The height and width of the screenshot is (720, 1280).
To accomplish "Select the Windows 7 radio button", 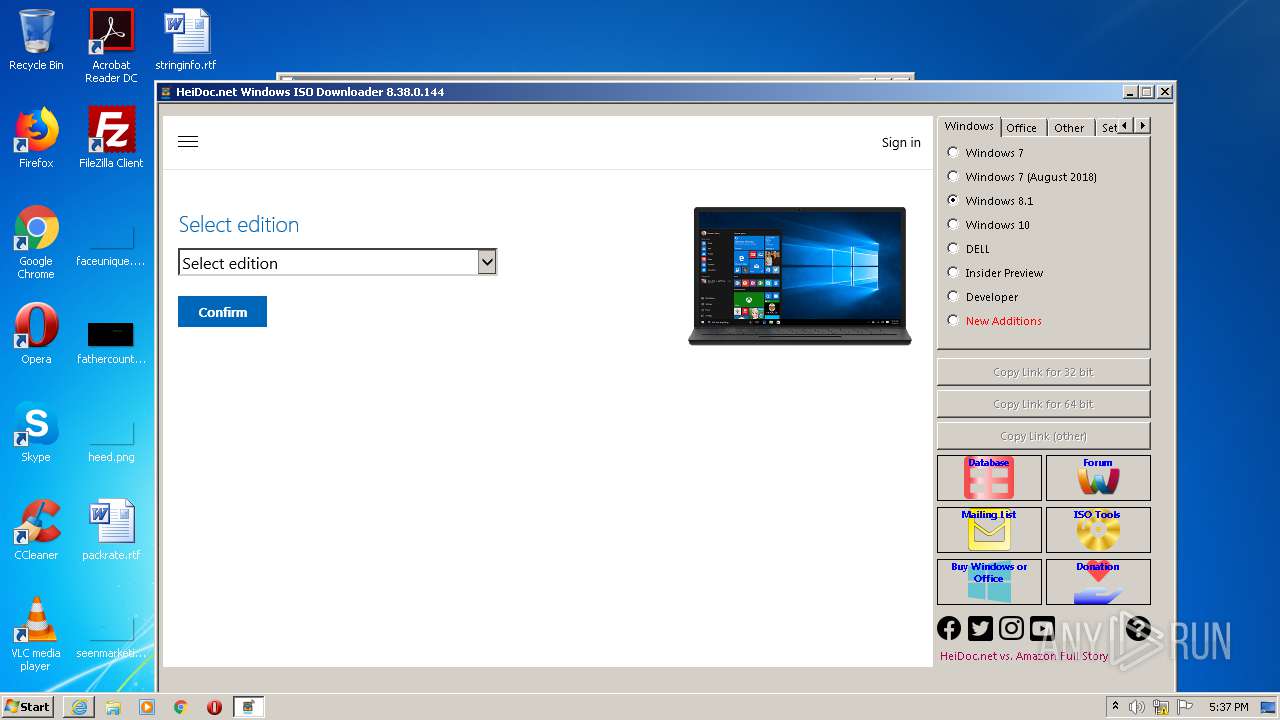I will point(953,152).
